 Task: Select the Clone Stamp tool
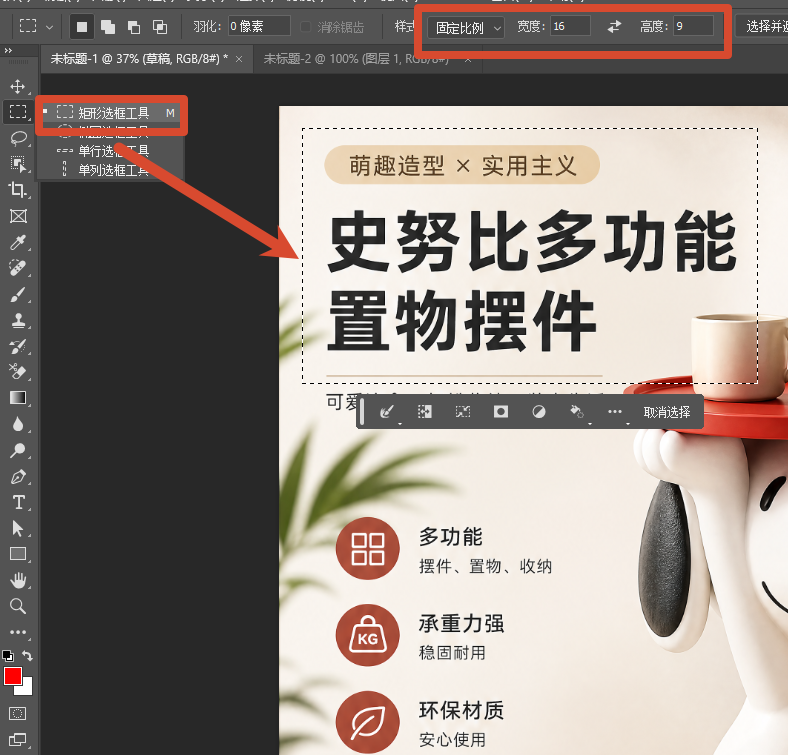(18, 321)
